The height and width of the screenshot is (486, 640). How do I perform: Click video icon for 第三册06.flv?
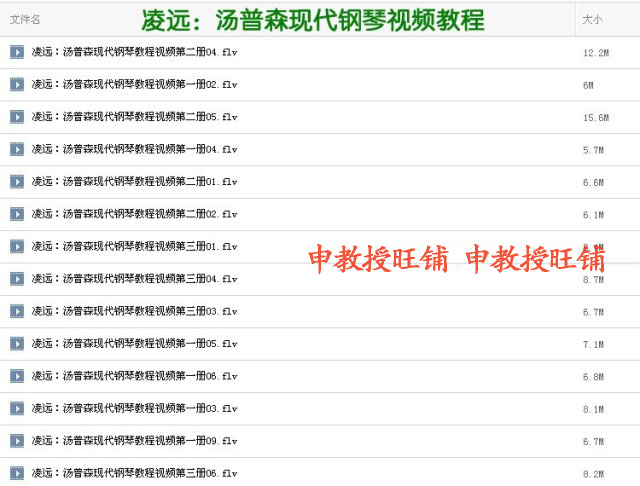(x=17, y=473)
